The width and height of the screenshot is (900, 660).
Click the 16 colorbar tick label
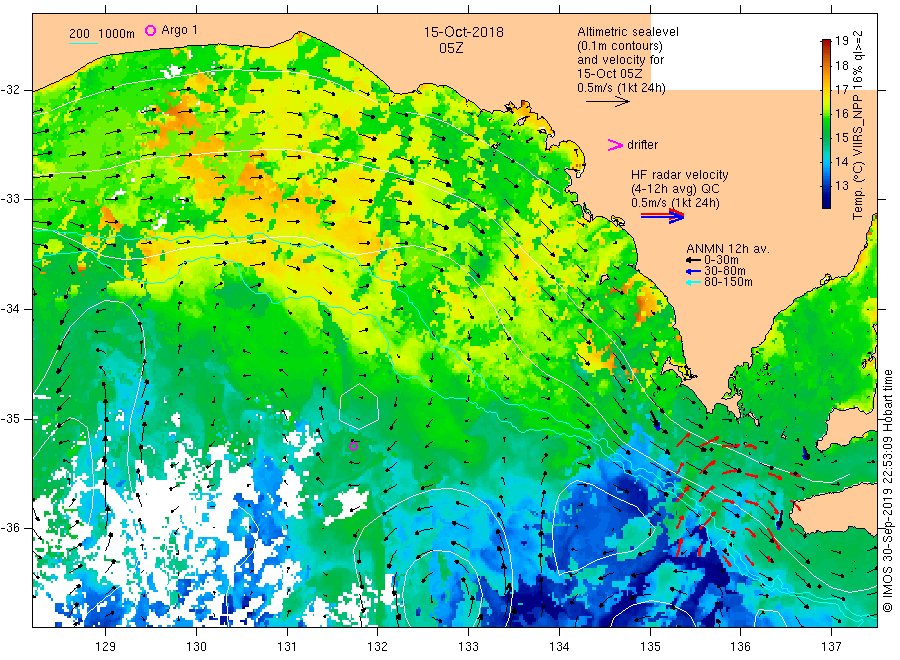[841, 114]
